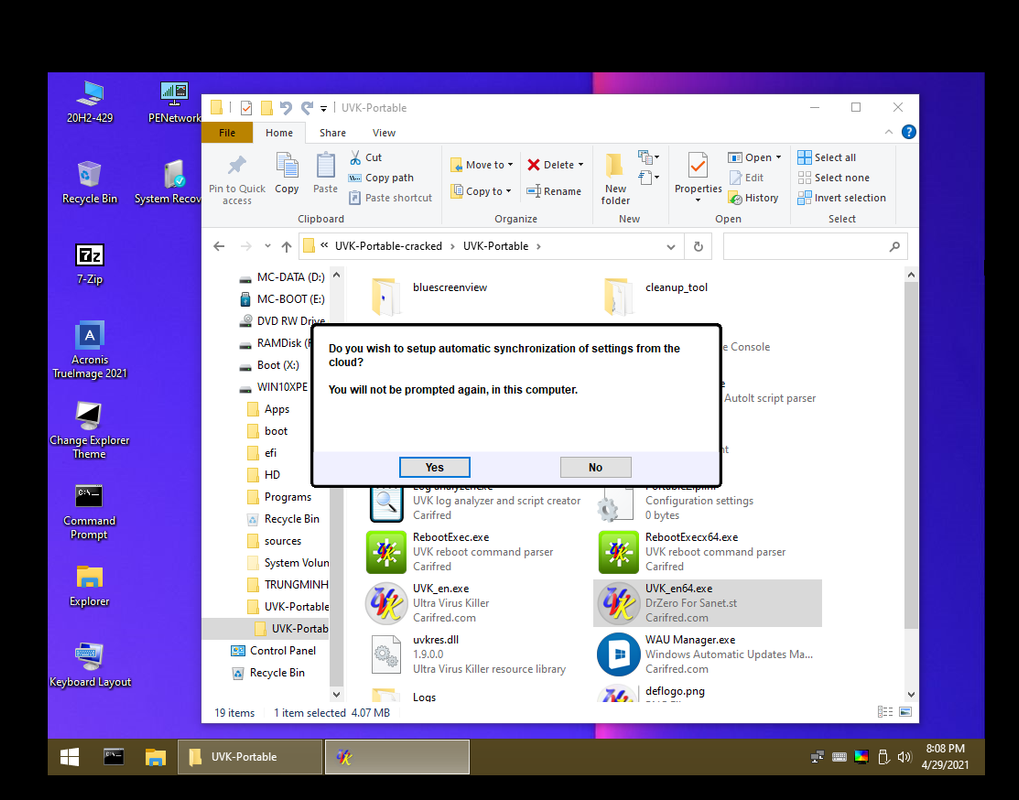This screenshot has height=800, width=1019.
Task: Switch to the Share ribbon tab
Action: [332, 133]
